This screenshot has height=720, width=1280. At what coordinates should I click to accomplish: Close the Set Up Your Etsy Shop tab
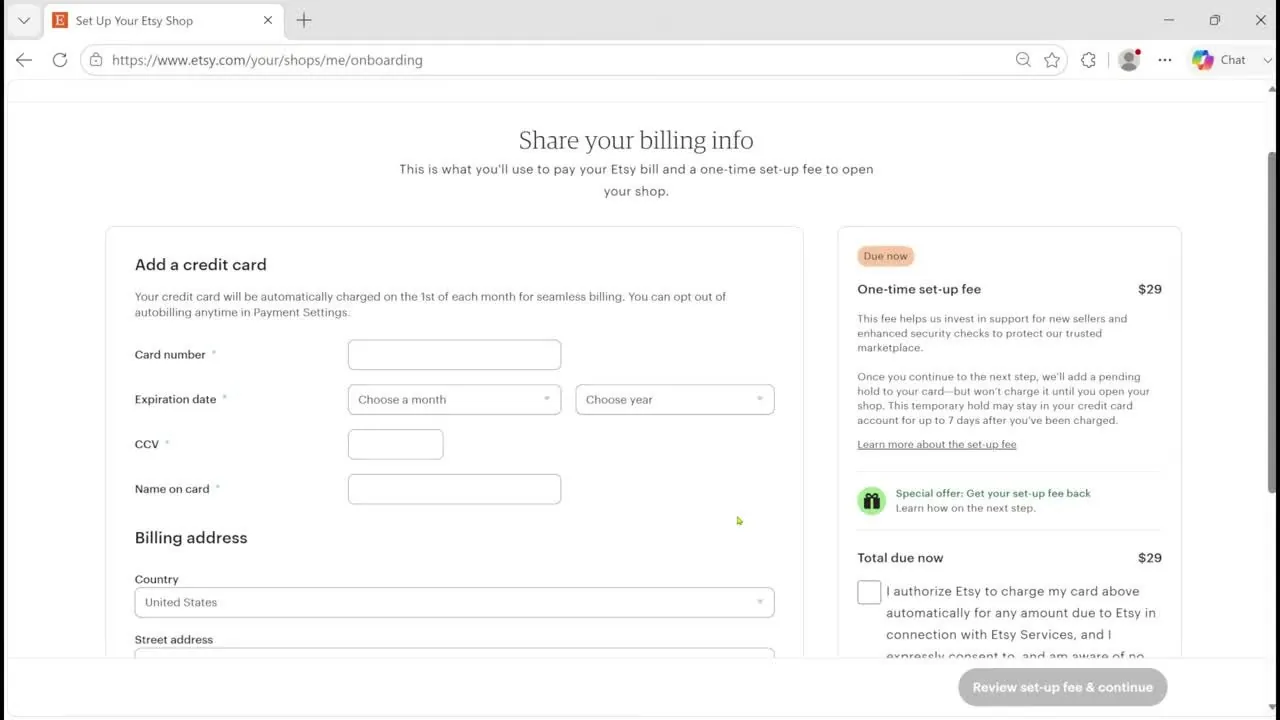(267, 20)
